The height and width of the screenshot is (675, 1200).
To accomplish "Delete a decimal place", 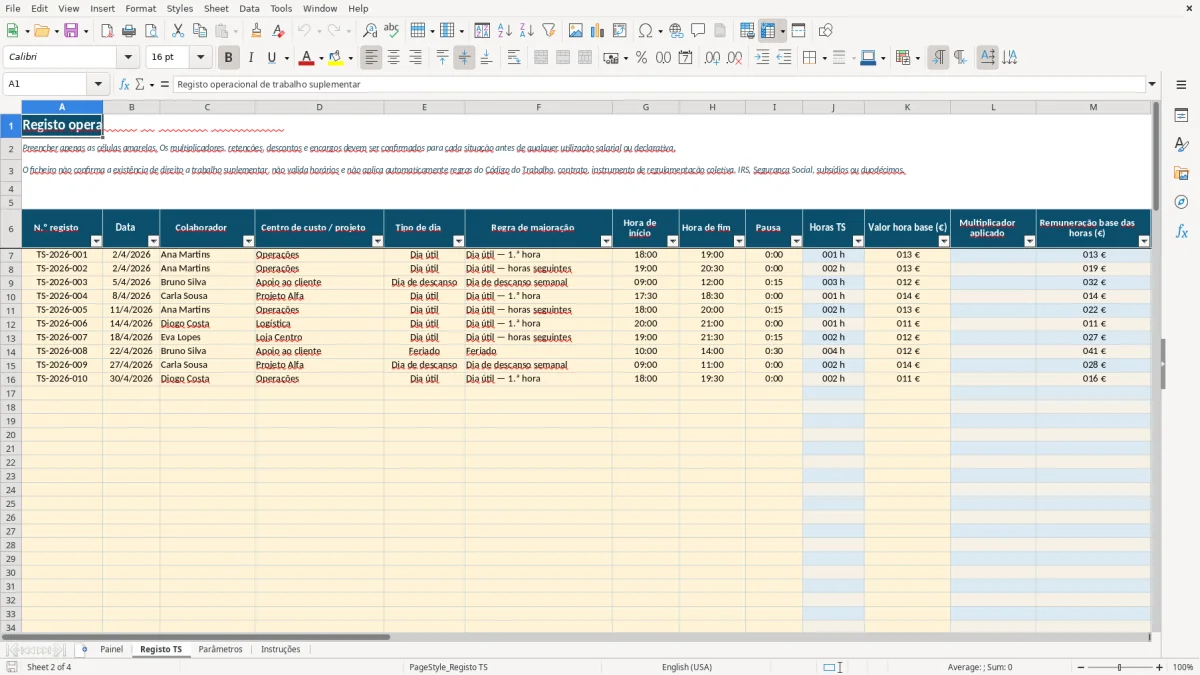I will (734, 58).
